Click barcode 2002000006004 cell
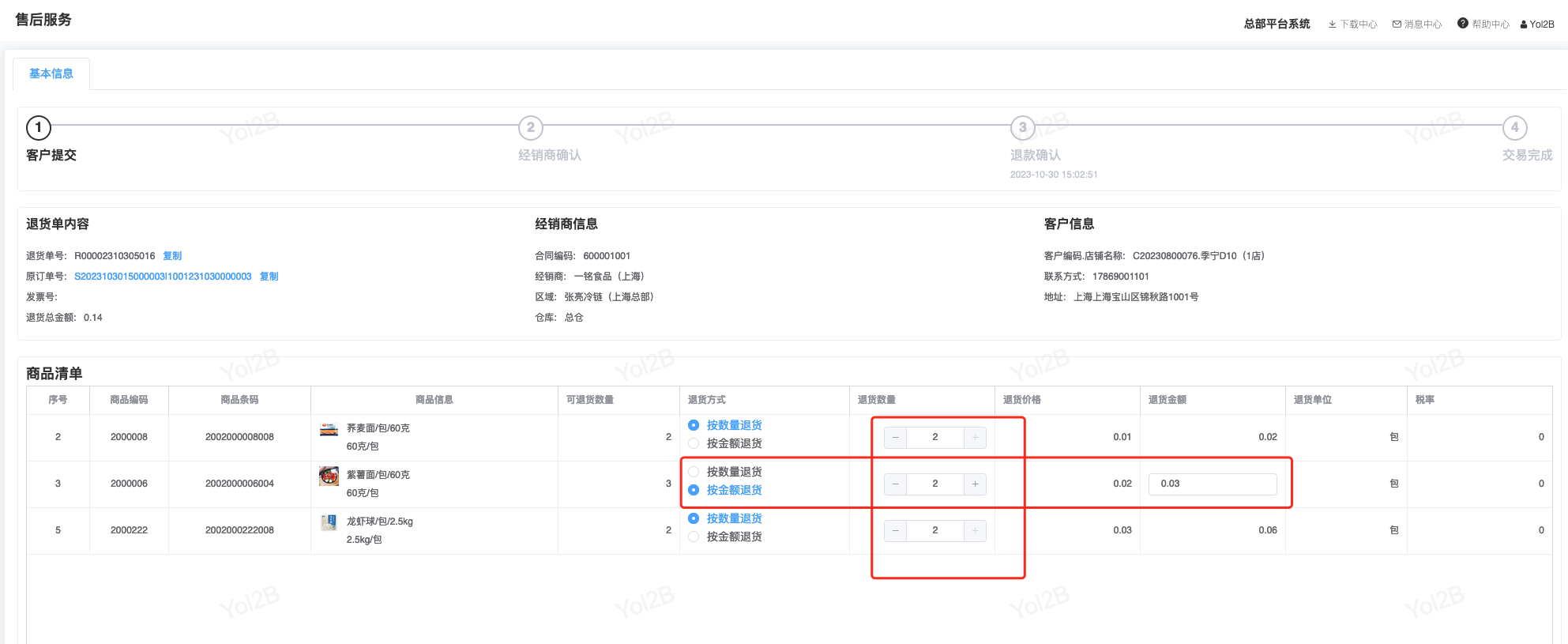The height and width of the screenshot is (644, 1568). pyautogui.click(x=239, y=484)
